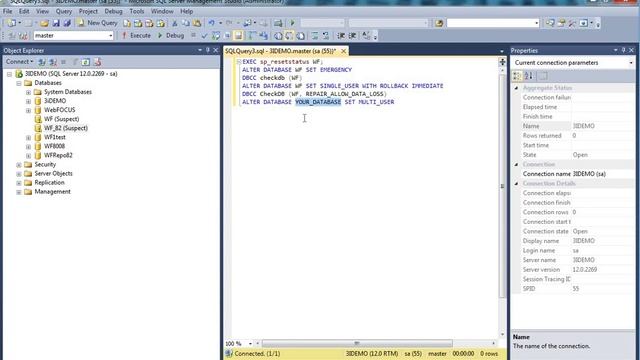This screenshot has height=360, width=640.
Task: Click the Open File folder icon
Action: 44,23
